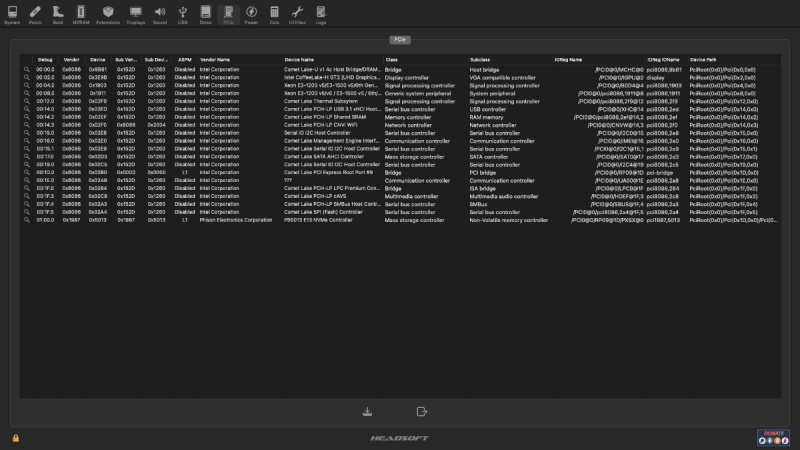Sort by the Debug column header

pos(45,60)
